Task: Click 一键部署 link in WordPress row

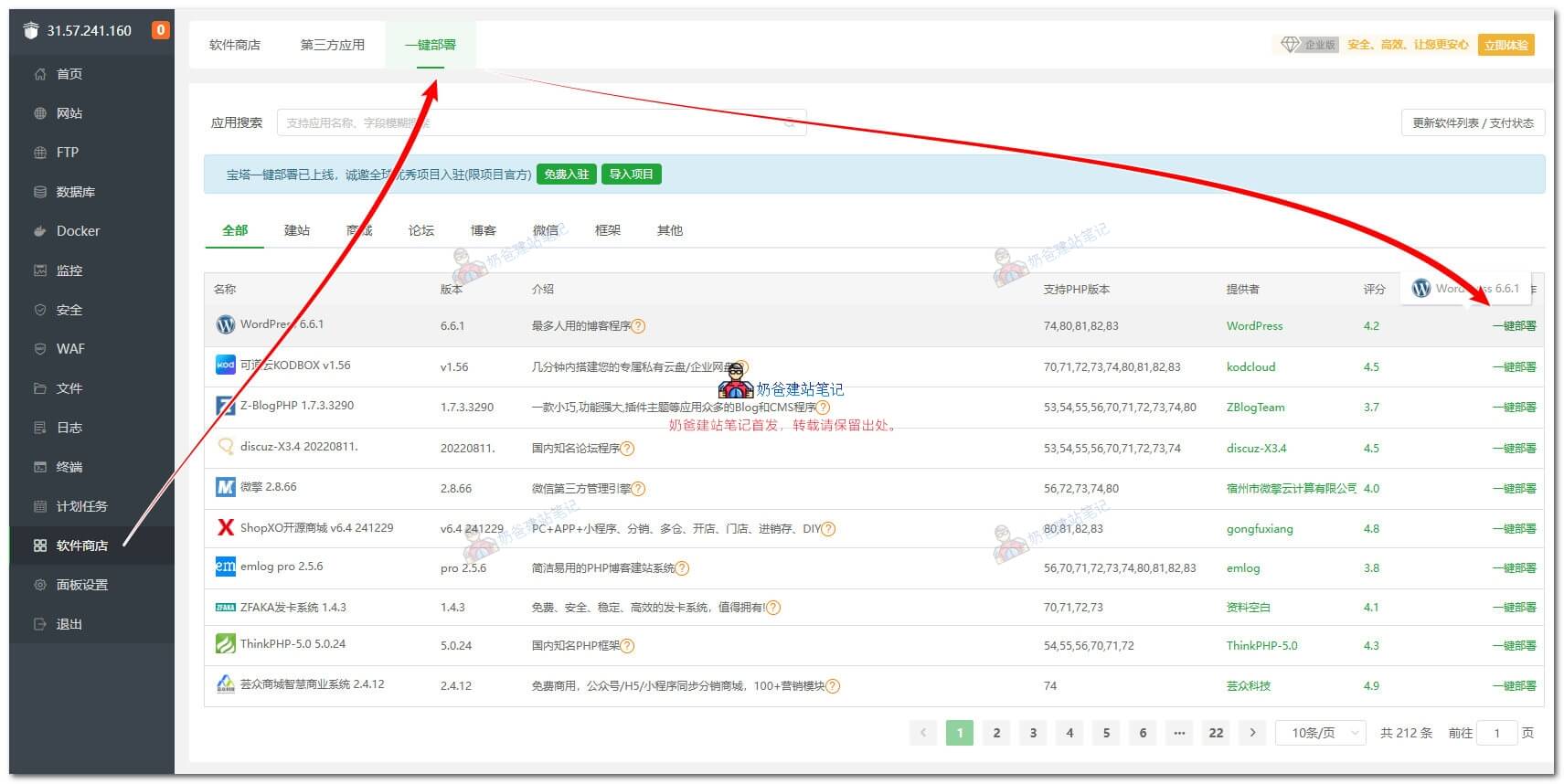Action: [x=1515, y=326]
